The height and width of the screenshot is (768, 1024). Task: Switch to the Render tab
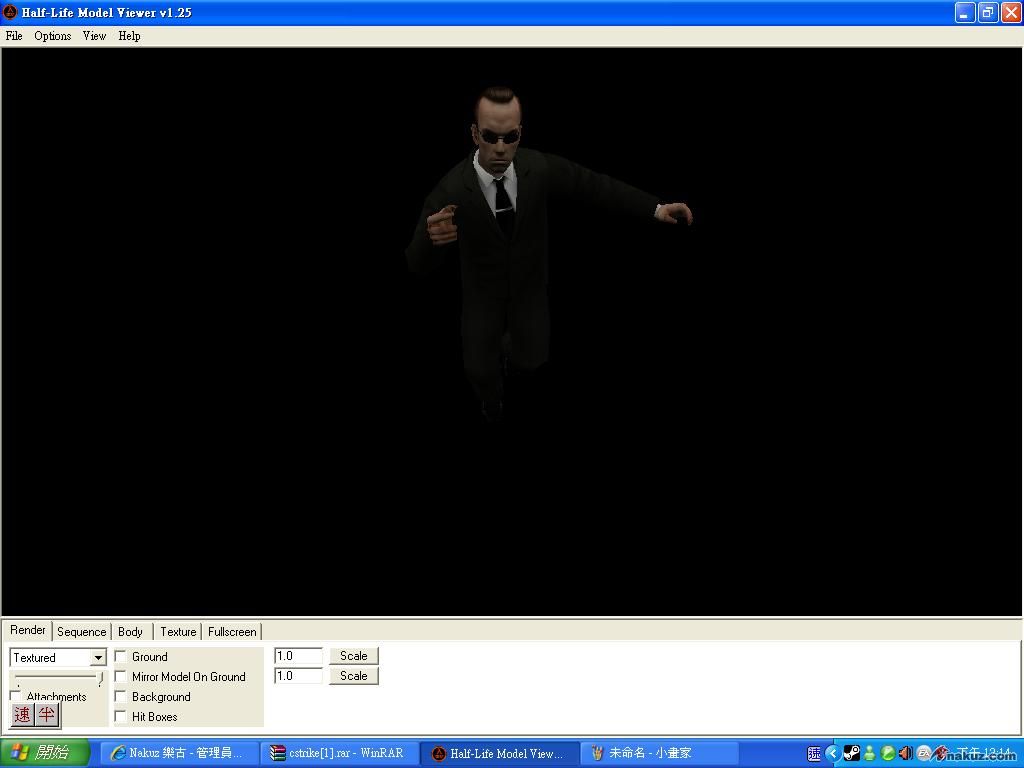point(27,630)
